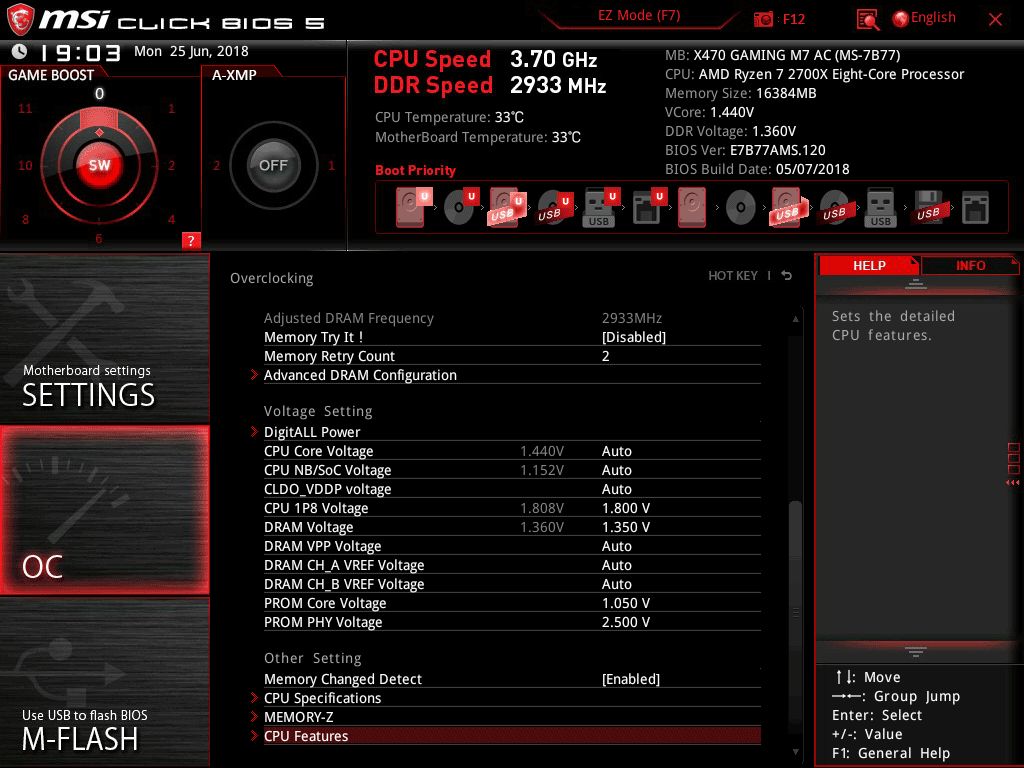Image resolution: width=1024 pixels, height=768 pixels.
Task: Toggle the Game Boost SW knob
Action: click(99, 165)
